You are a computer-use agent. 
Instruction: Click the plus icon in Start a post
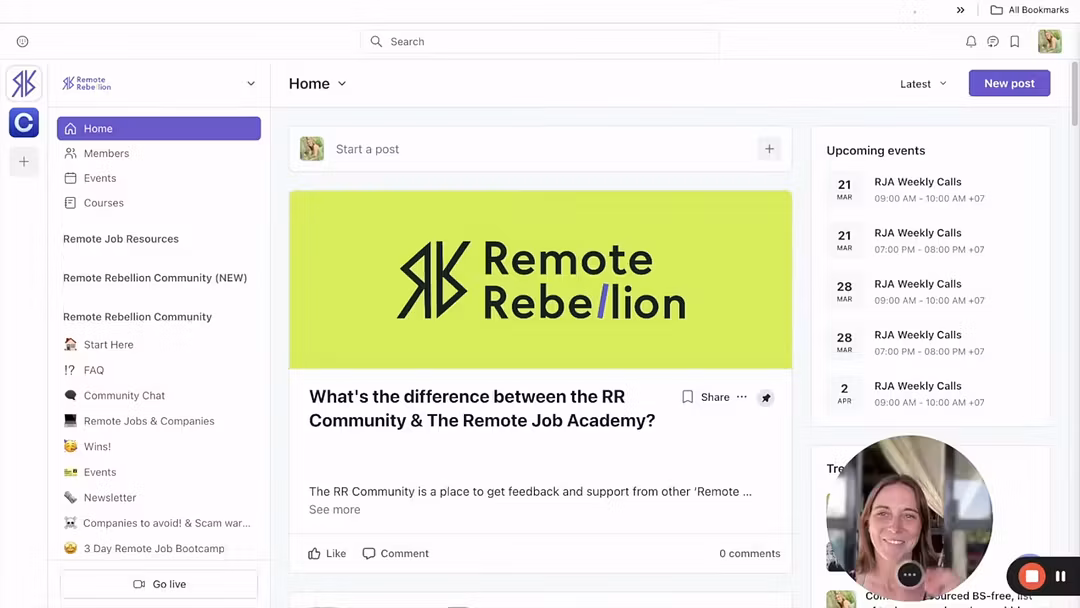[769, 149]
